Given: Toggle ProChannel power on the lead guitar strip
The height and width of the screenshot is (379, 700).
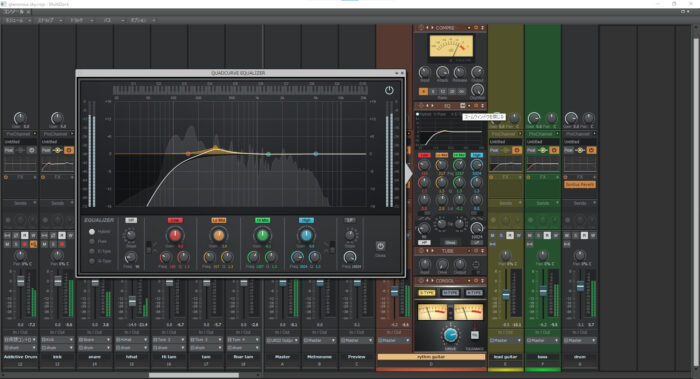Looking at the screenshot, I should 517,150.
